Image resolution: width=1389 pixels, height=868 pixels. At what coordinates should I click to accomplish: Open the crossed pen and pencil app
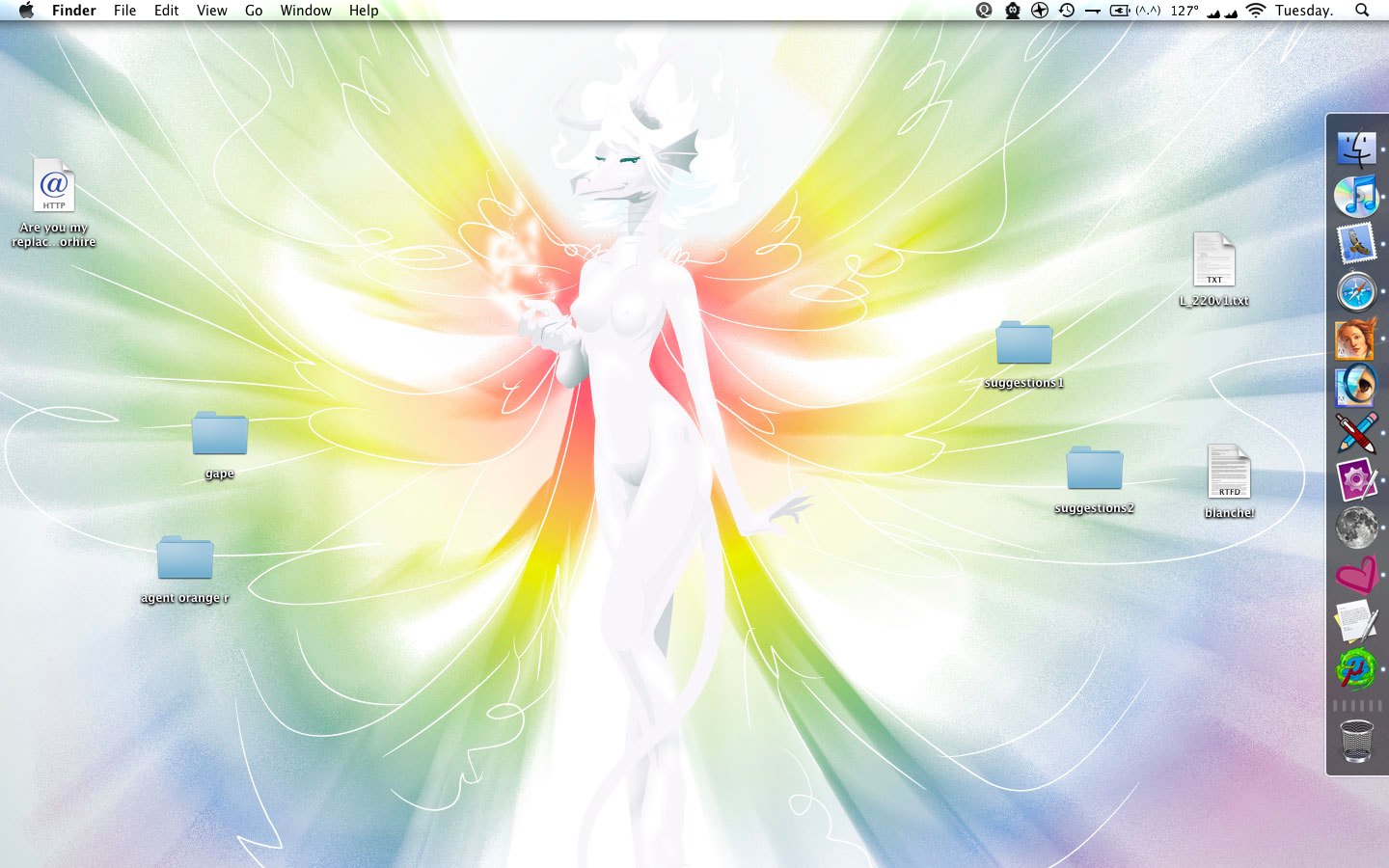pos(1356,433)
